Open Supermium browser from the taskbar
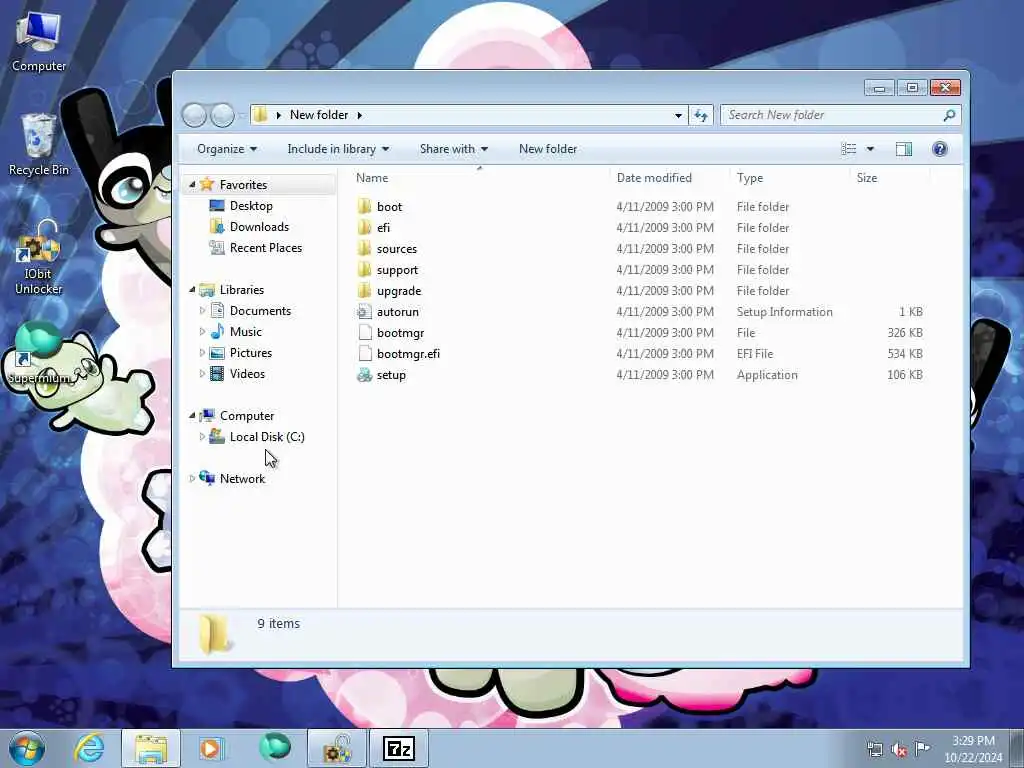1024x768 pixels. (274, 747)
